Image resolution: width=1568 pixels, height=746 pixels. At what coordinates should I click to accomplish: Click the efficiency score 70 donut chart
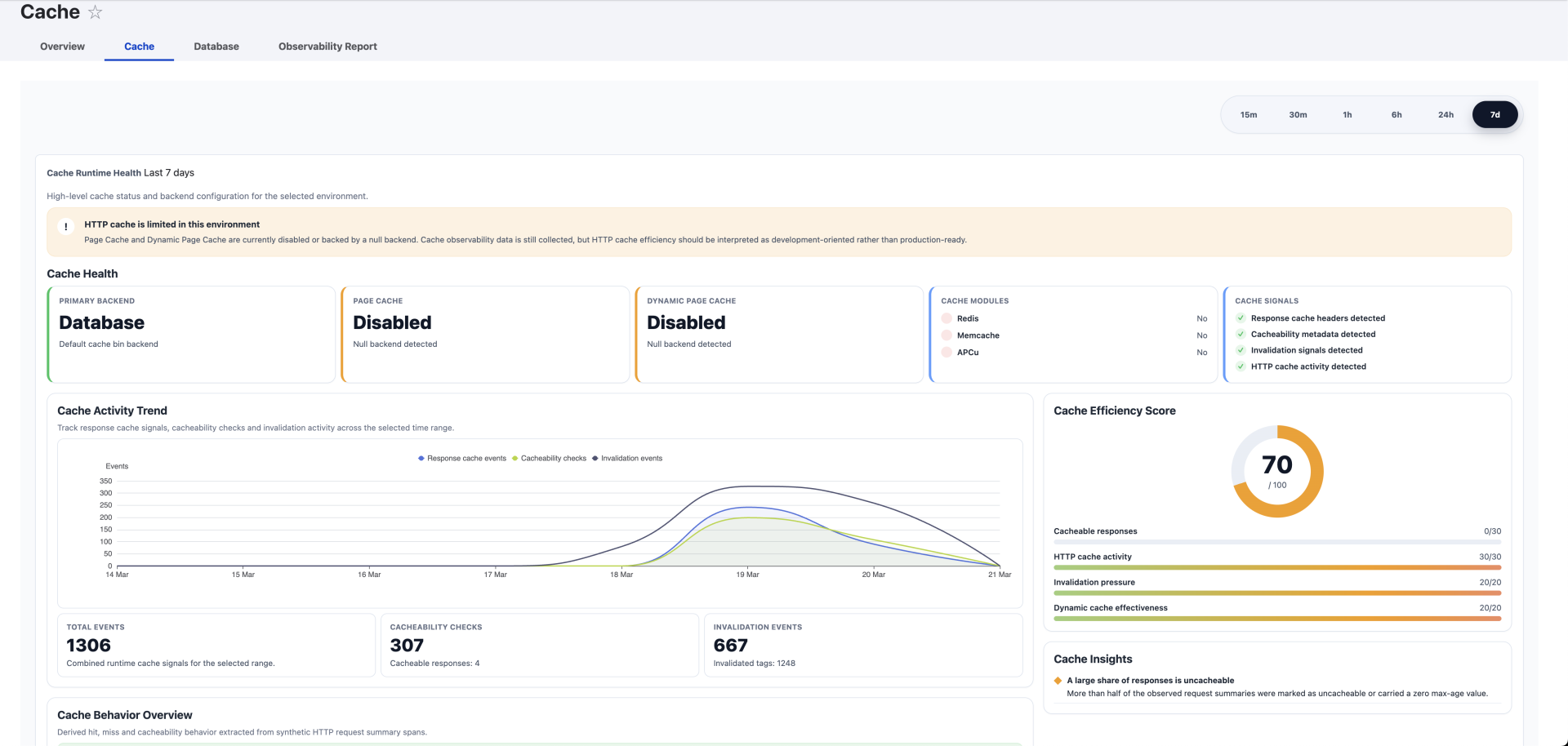tap(1277, 471)
